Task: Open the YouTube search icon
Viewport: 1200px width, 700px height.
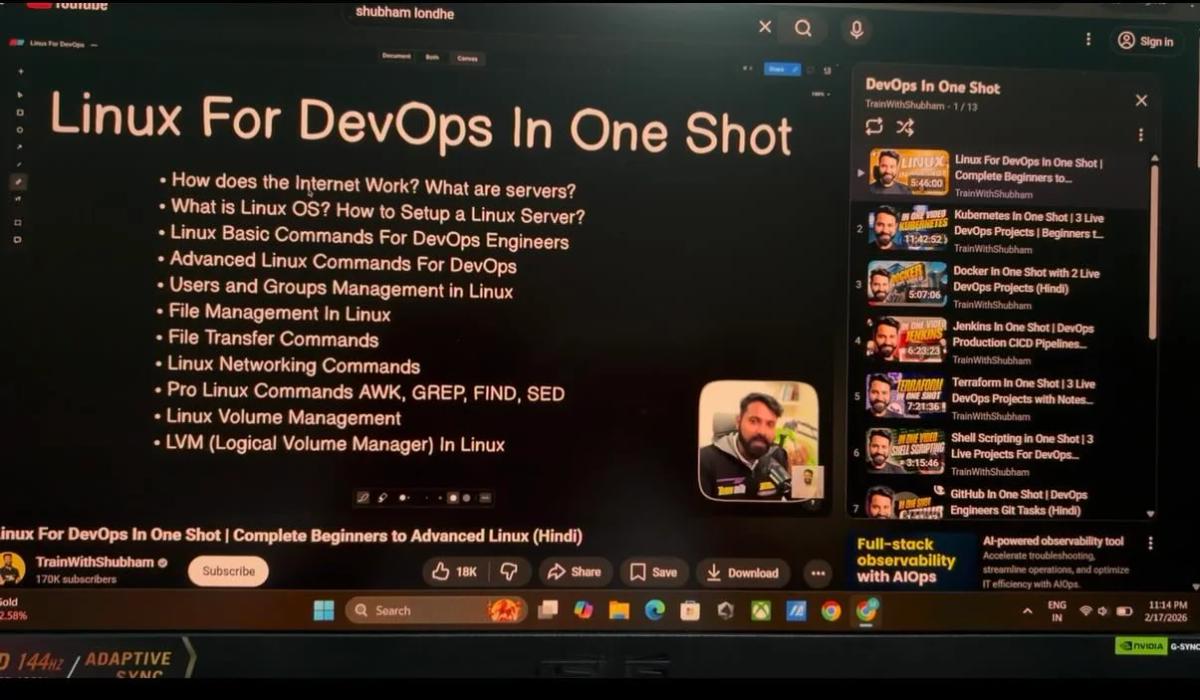Action: 803,28
